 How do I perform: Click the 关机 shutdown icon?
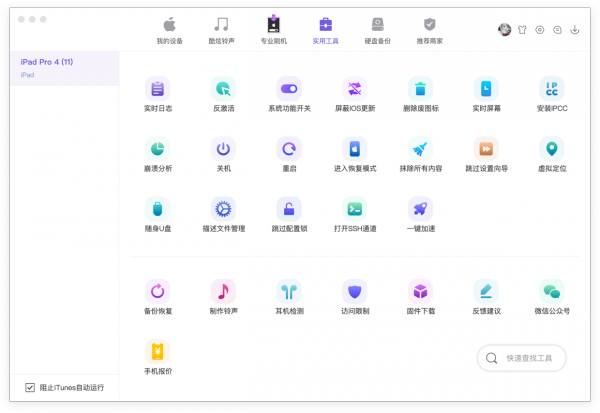pyautogui.click(x=223, y=149)
